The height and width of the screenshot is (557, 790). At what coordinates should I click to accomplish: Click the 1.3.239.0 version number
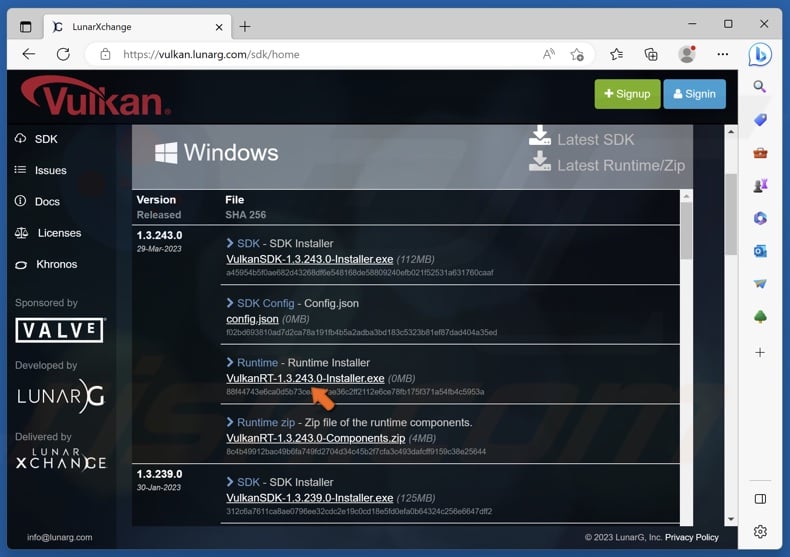pyautogui.click(x=159, y=474)
